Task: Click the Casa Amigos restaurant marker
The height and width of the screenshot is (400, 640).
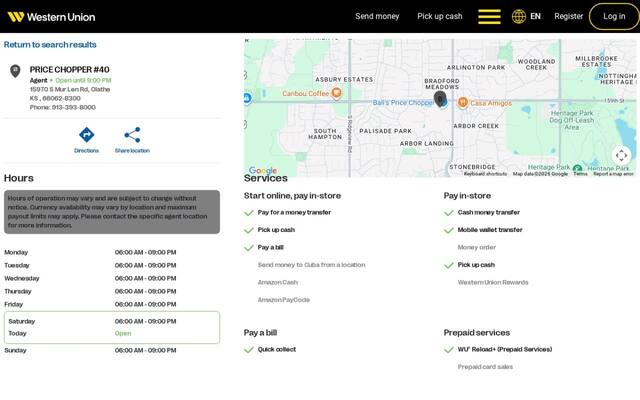Action: click(x=462, y=102)
